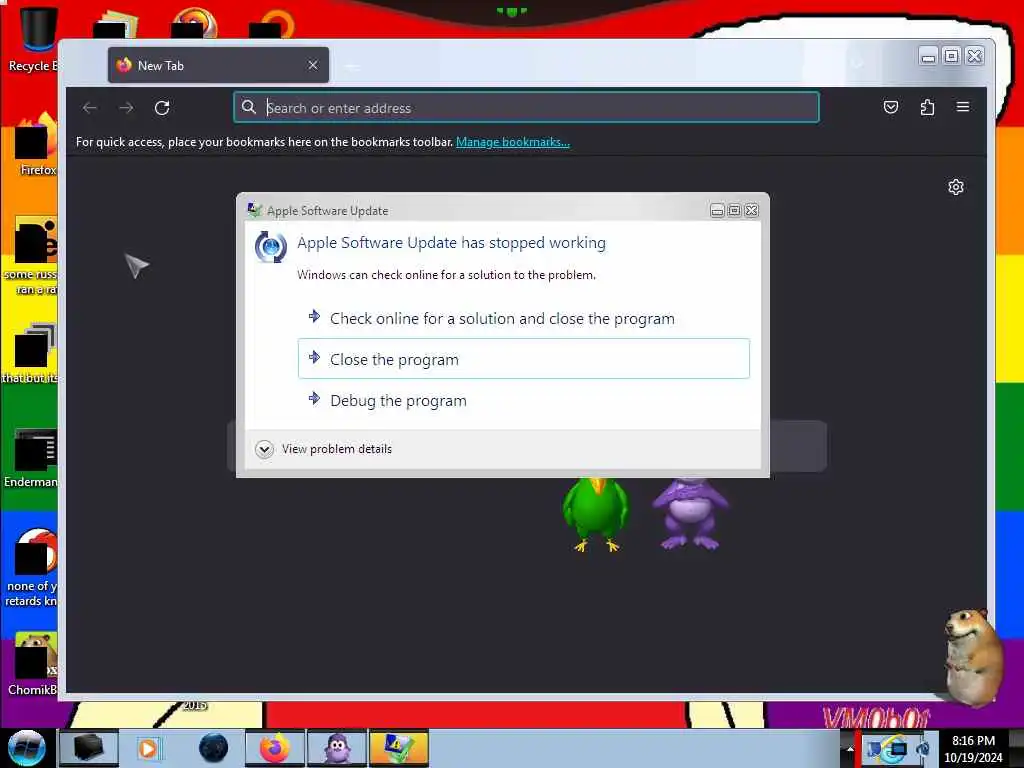Select the Firefox desktop shortcut
This screenshot has width=1024, height=768.
[34, 145]
